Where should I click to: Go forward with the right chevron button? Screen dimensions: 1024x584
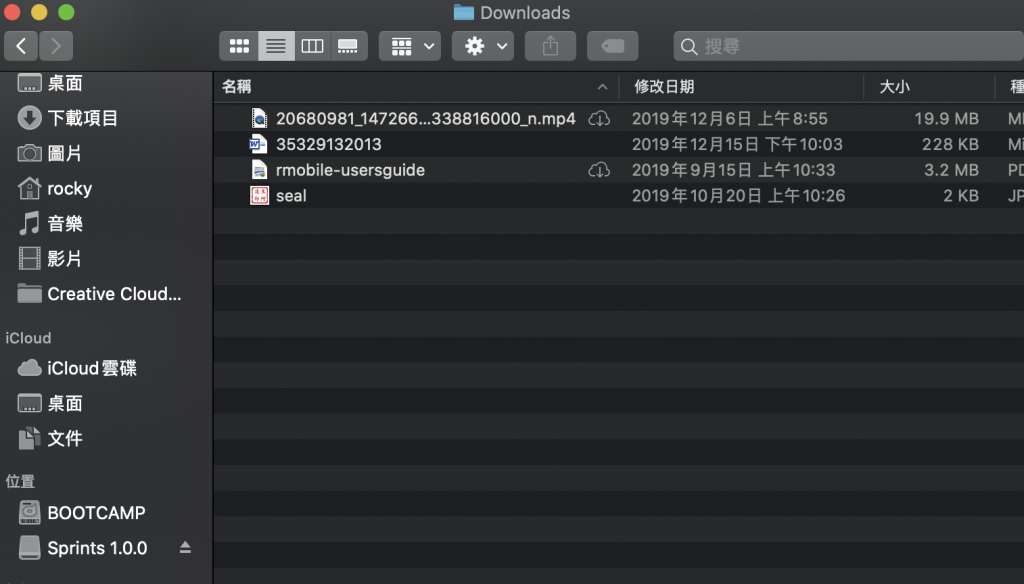pos(56,46)
